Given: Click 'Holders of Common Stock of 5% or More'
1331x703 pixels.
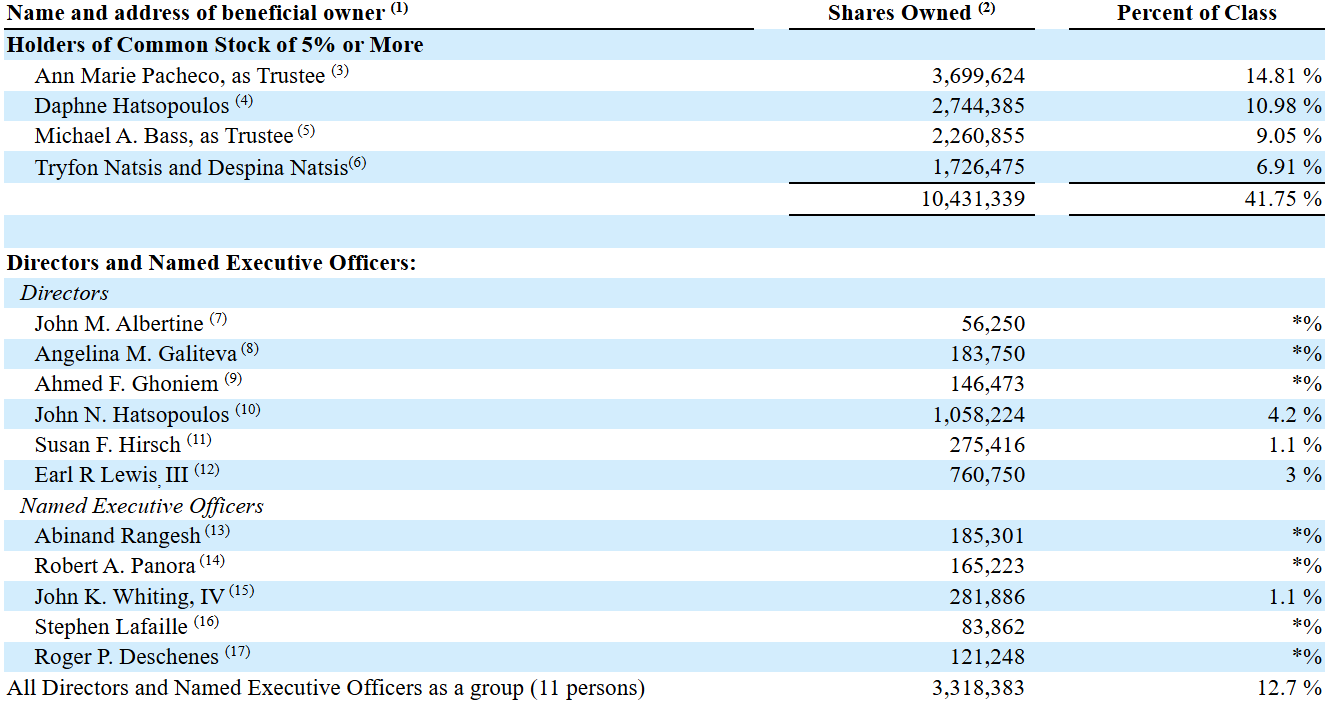Looking at the screenshot, I should pyautogui.click(x=215, y=45).
